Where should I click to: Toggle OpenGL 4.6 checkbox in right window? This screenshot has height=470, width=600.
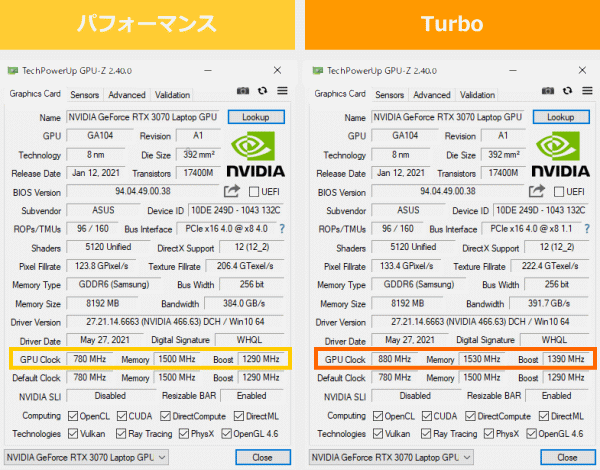(x=532, y=434)
